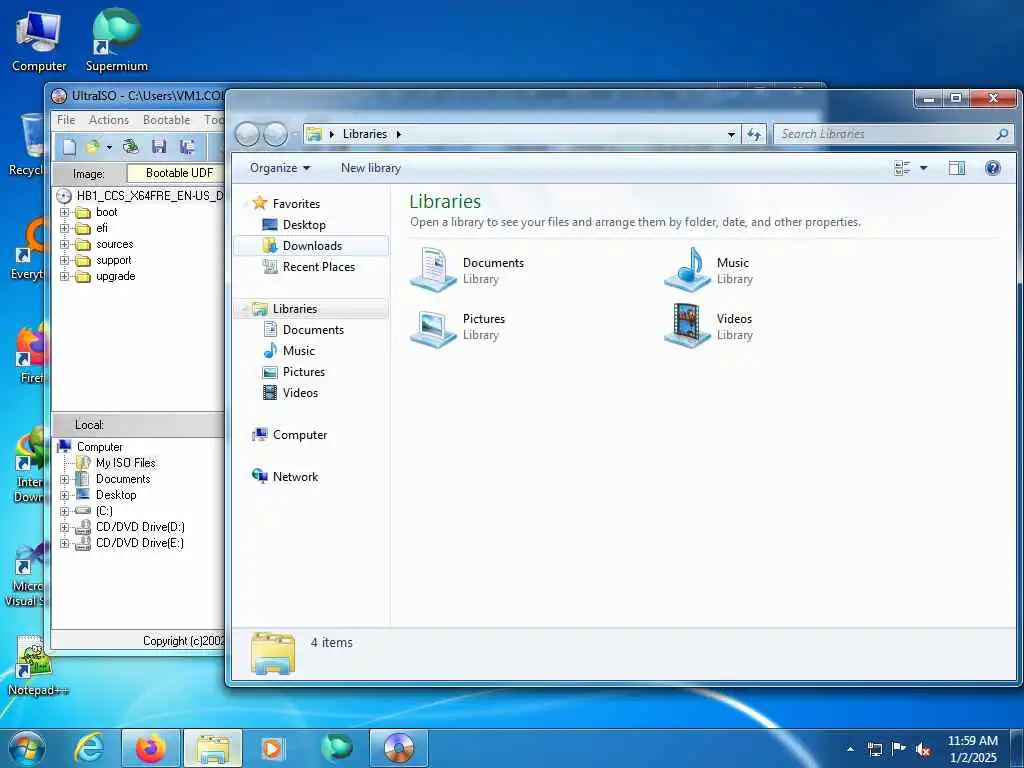The width and height of the screenshot is (1024, 768).
Task: Expand the sources folder in UltraISO tree
Action: click(64, 244)
